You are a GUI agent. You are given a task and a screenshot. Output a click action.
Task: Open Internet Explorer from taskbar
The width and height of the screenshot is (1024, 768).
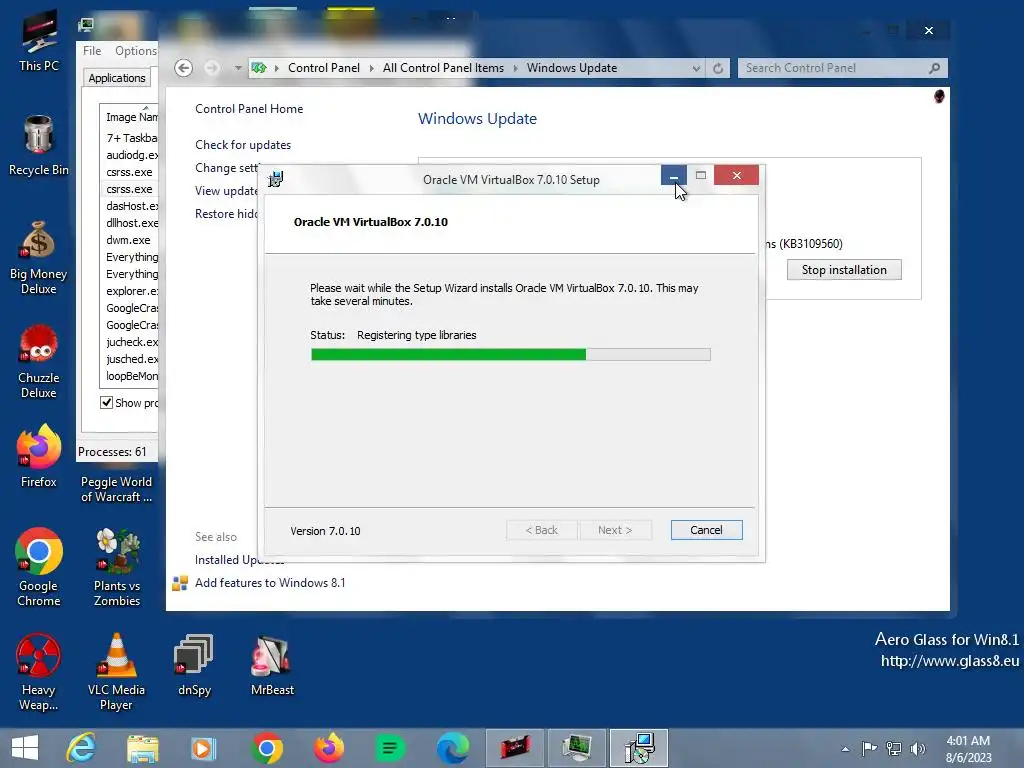[x=81, y=748]
